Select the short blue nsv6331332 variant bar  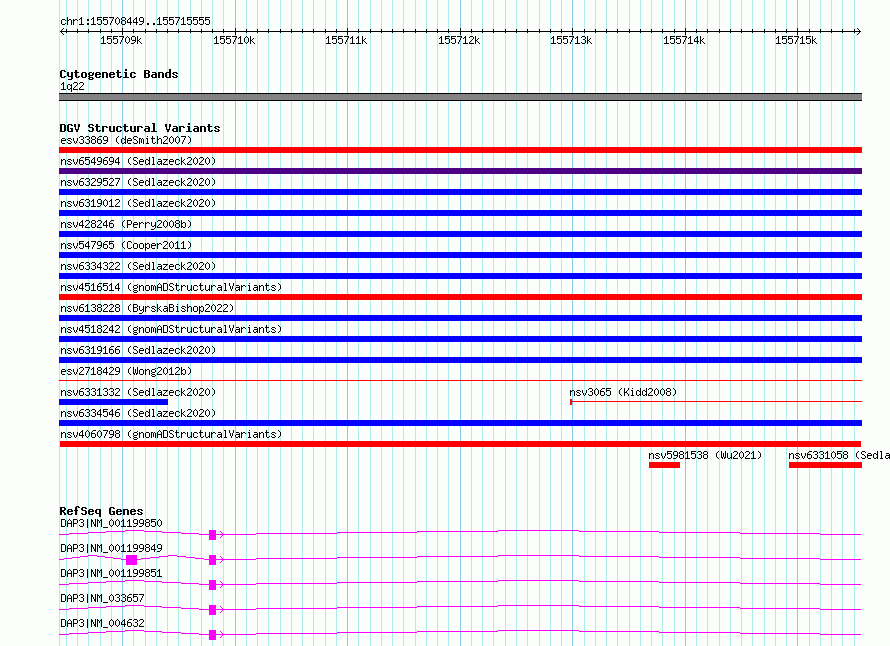point(114,402)
